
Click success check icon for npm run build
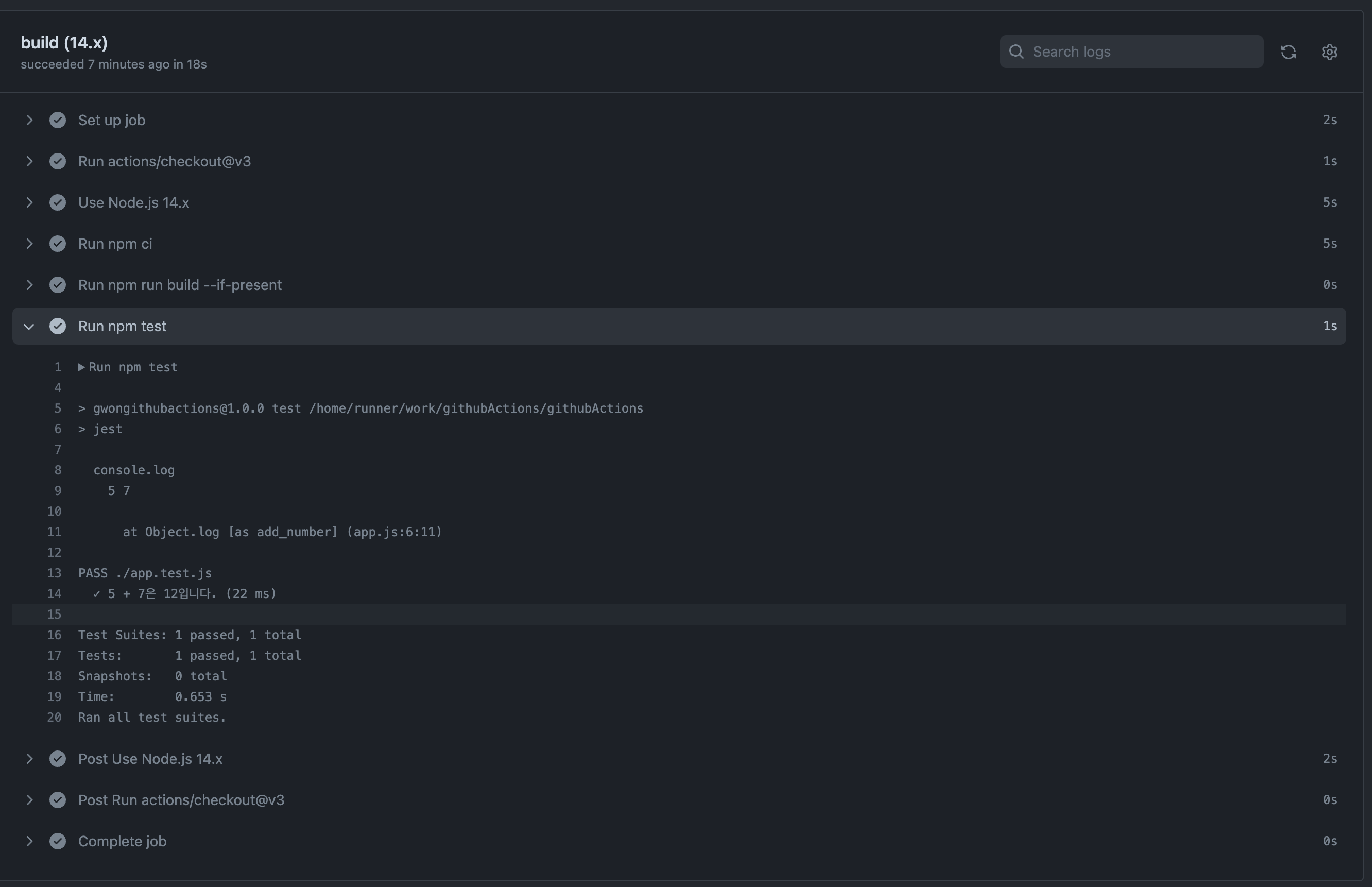pos(58,285)
